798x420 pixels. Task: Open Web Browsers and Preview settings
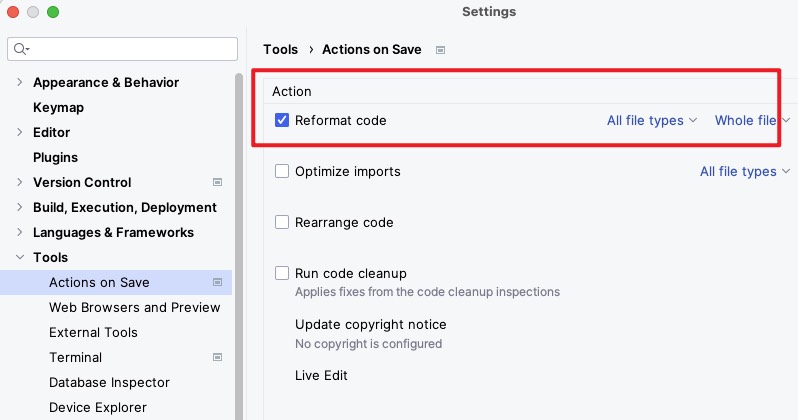pos(134,307)
